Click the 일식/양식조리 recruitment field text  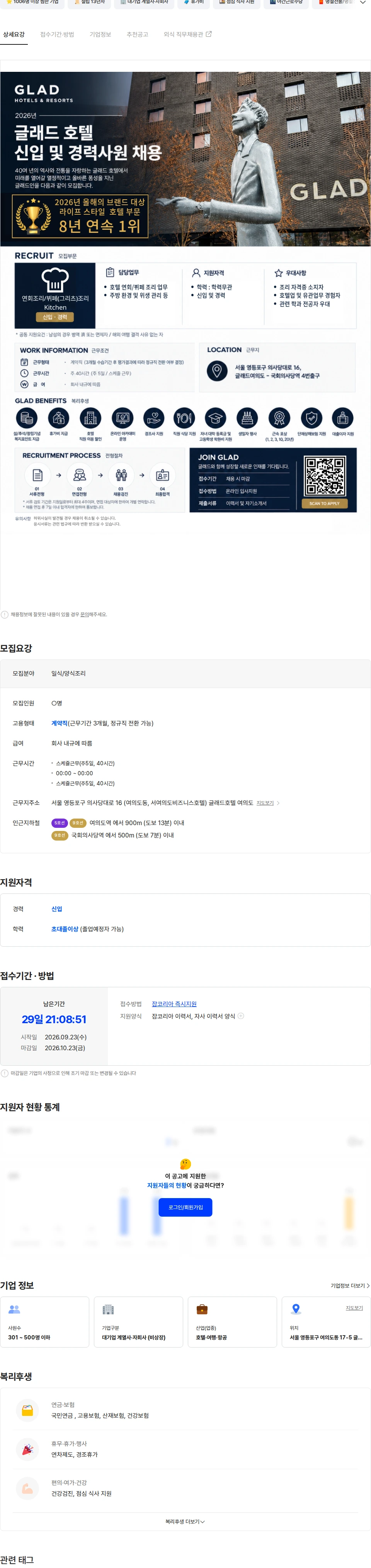(x=68, y=673)
